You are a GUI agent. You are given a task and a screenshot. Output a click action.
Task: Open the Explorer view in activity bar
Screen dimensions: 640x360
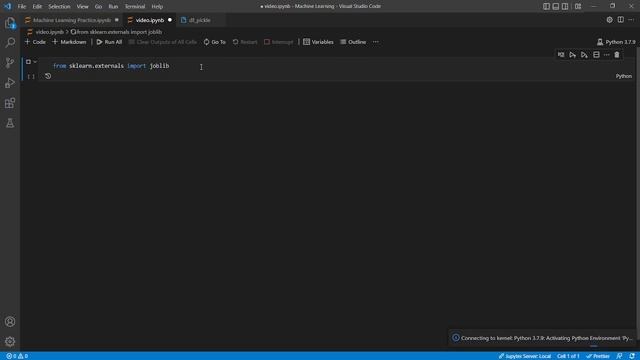pos(10,23)
